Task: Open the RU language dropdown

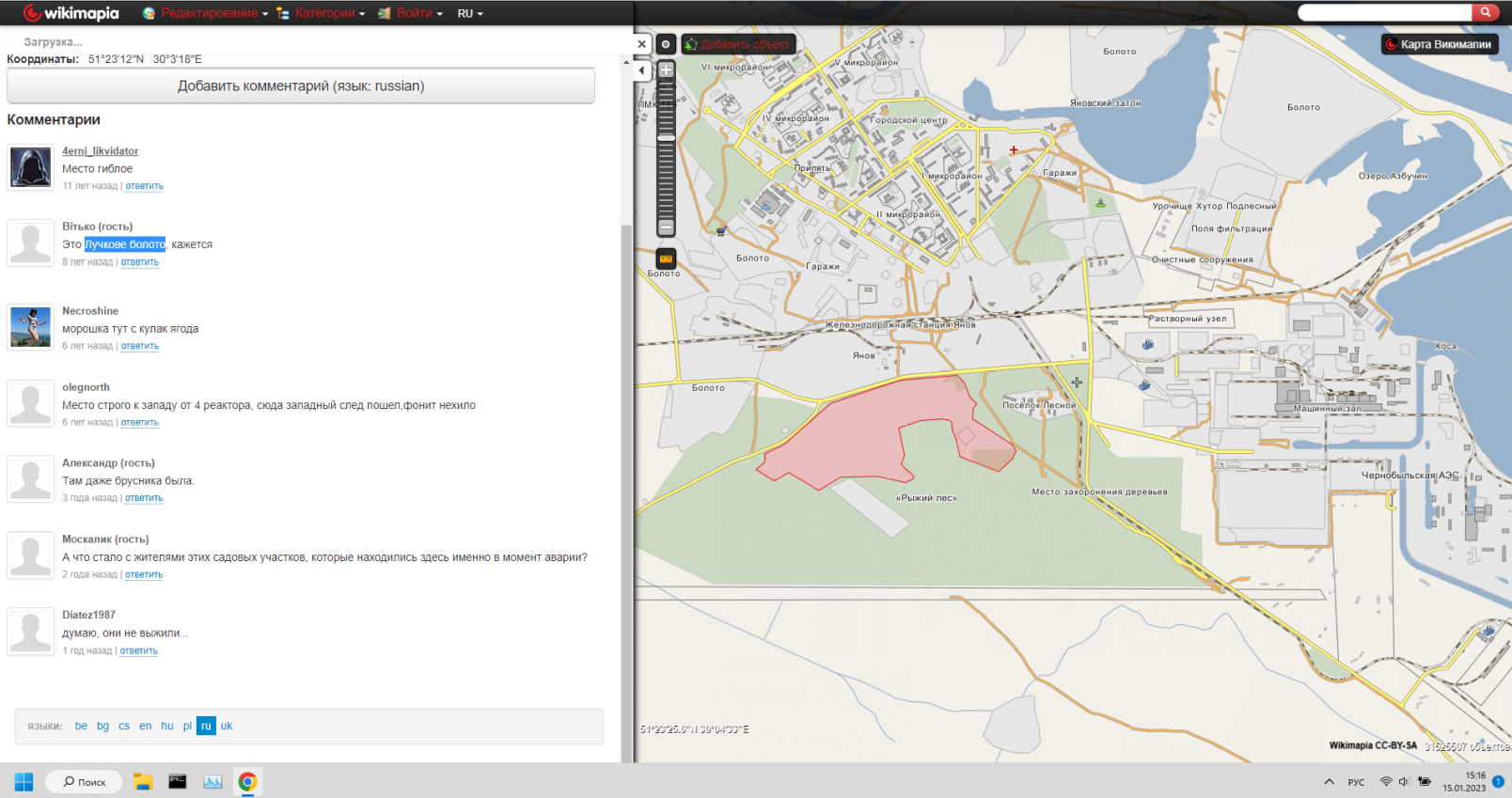Action: click(x=470, y=13)
